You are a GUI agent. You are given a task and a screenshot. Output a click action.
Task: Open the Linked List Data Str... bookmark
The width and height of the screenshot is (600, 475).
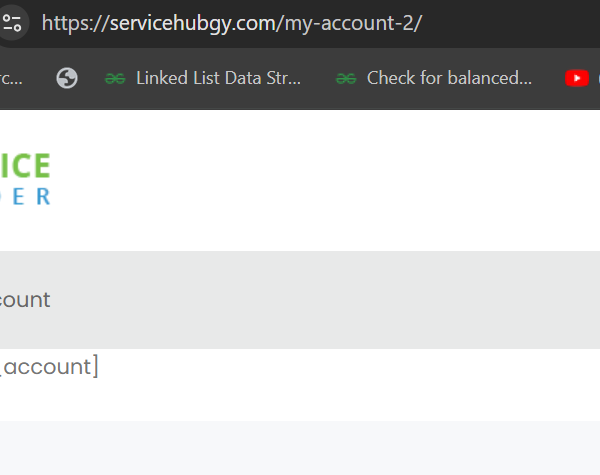pos(218,78)
